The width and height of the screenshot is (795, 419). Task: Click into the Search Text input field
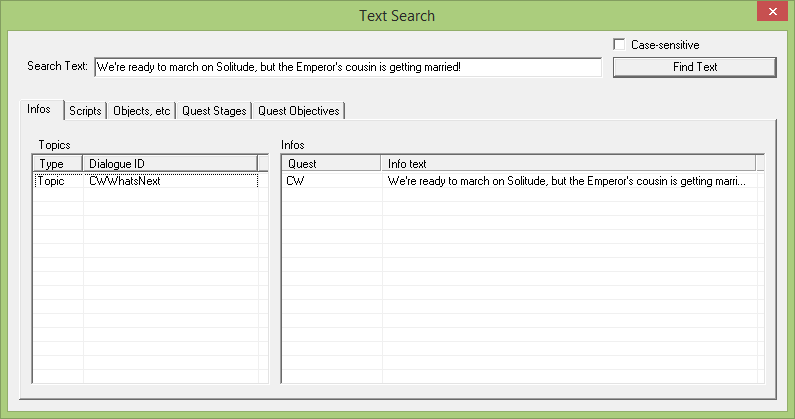coord(346,67)
